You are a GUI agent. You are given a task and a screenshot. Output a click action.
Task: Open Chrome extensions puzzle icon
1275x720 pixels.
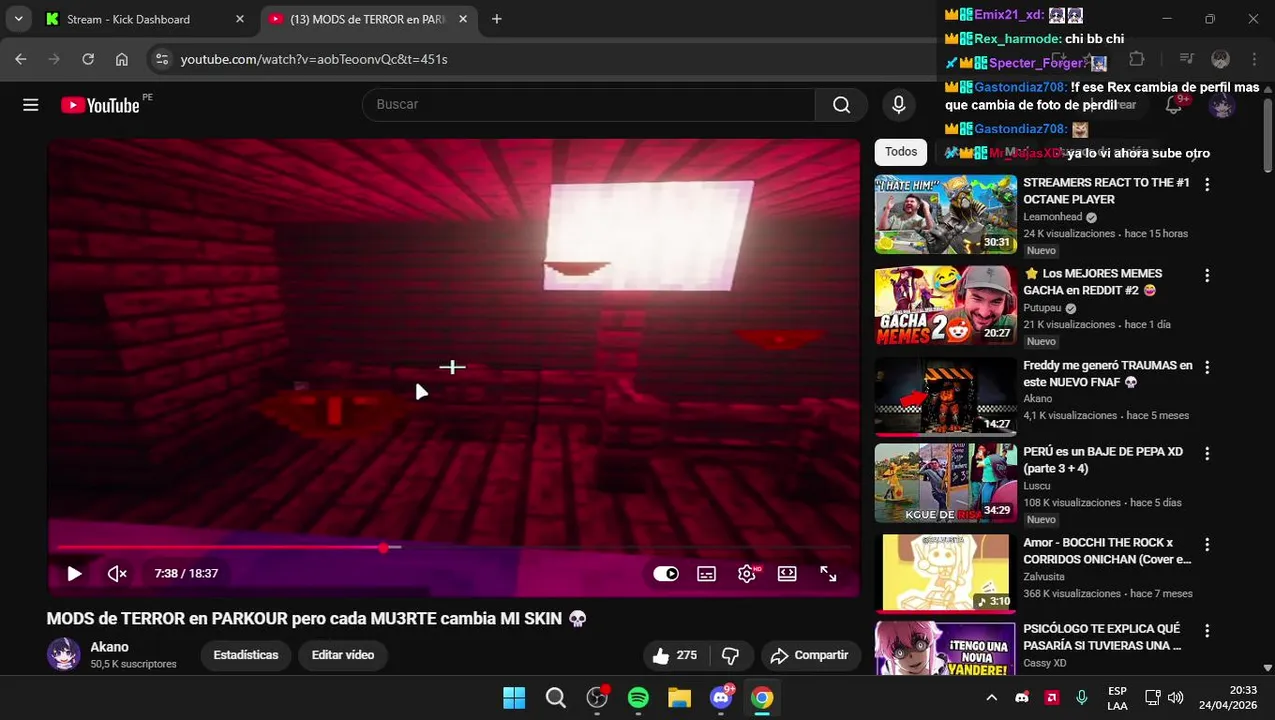pos(1137,59)
